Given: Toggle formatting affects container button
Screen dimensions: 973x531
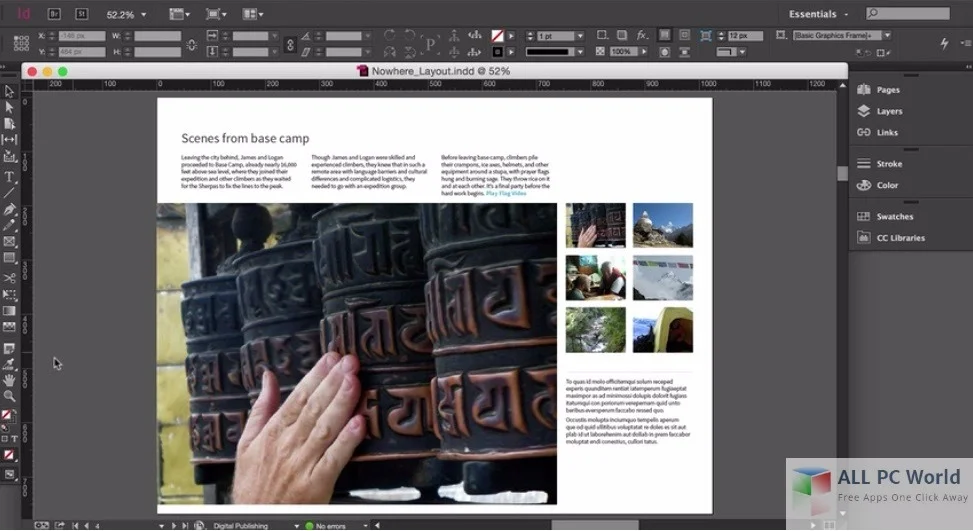Looking at the screenshot, I should point(5,439).
